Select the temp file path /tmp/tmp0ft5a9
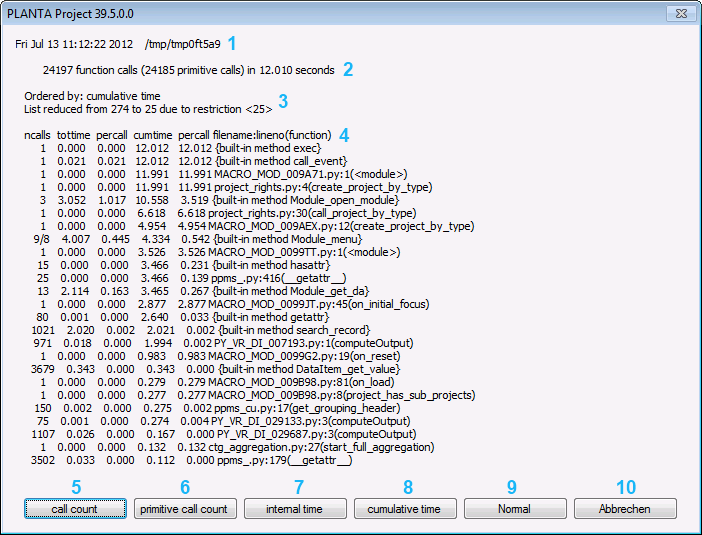Screen dimensions: 702x535 (183, 44)
